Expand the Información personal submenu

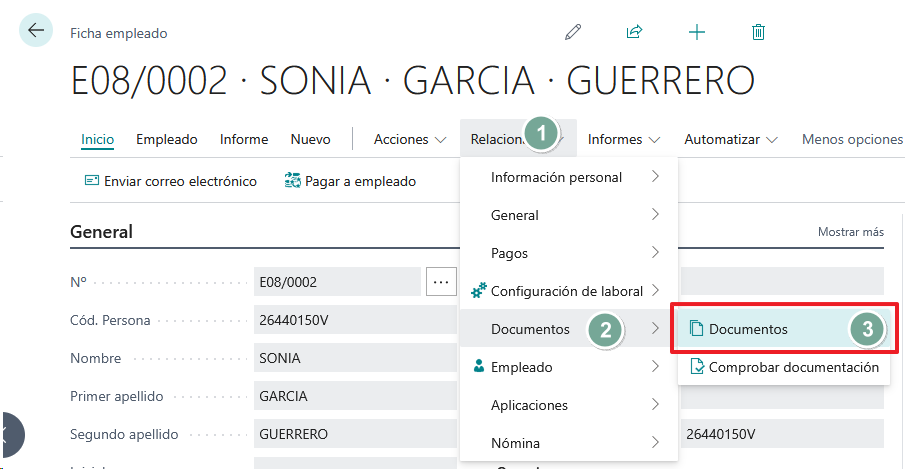coord(569,177)
